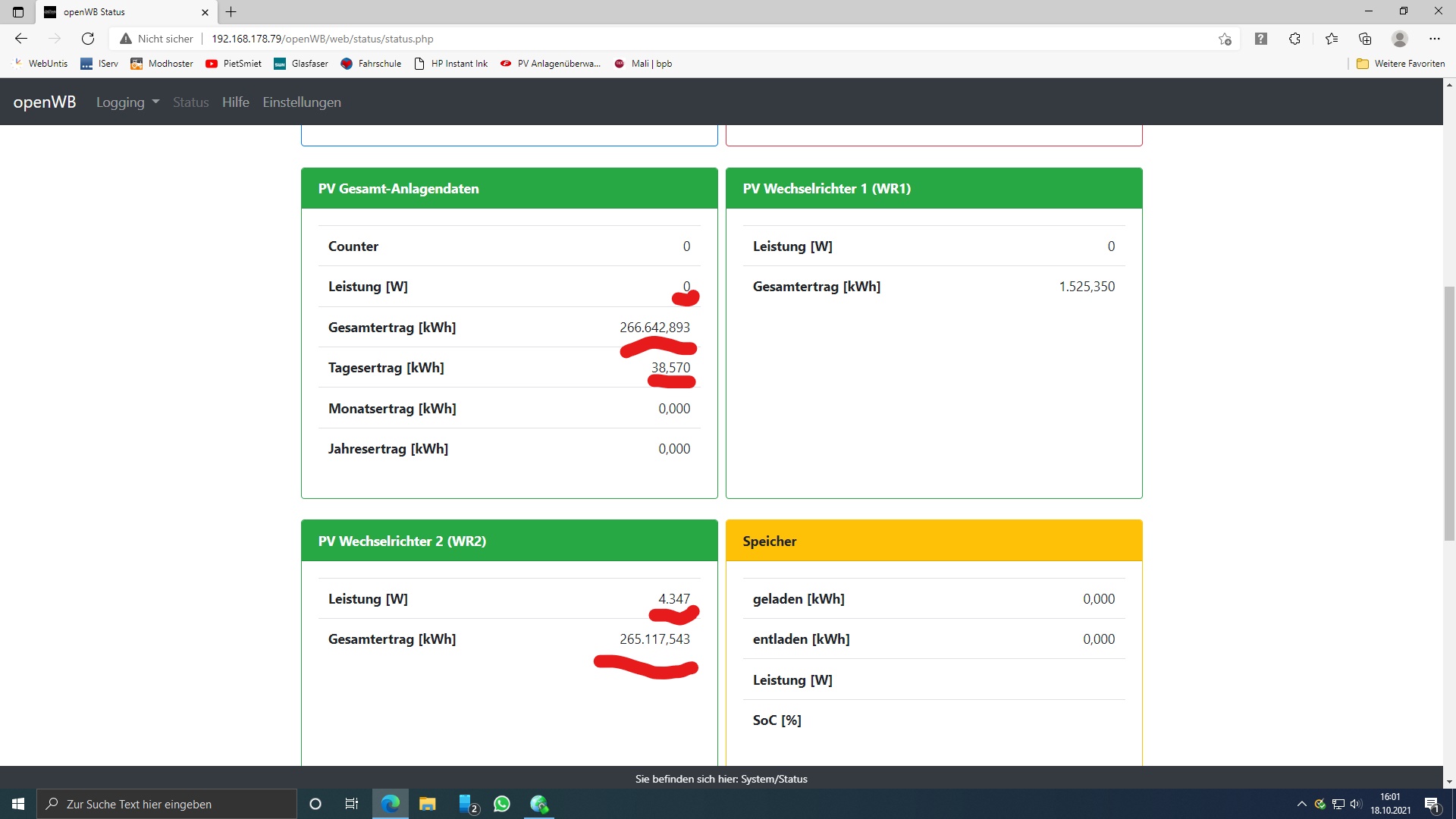Add page to favorites star icon
Image resolution: width=1456 pixels, height=819 pixels.
1225,39
